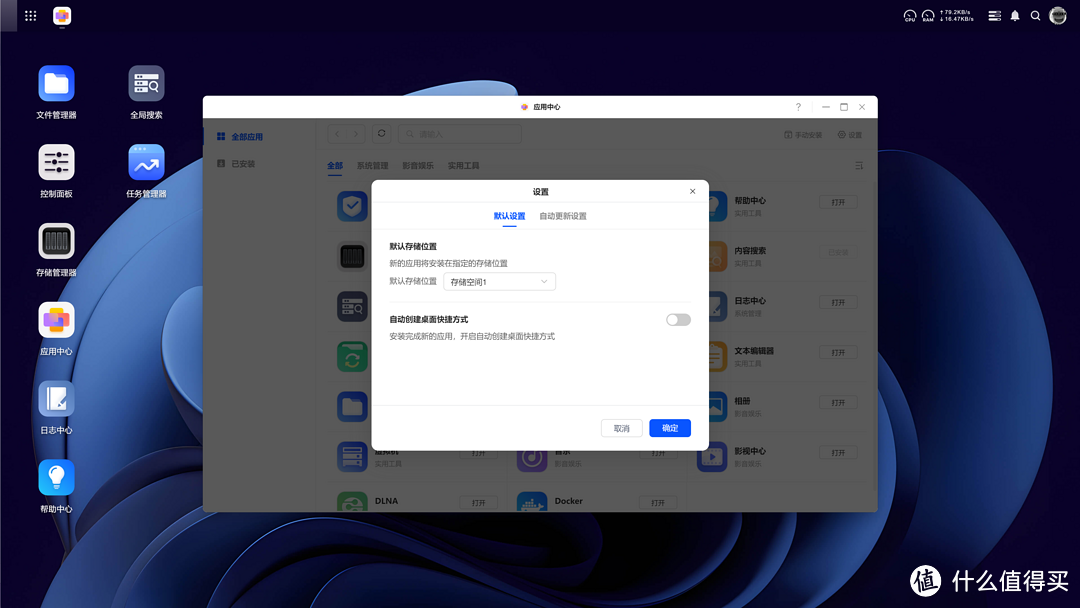Open the apps grid launcher in top bar
This screenshot has width=1080, height=608.
pyautogui.click(x=30, y=16)
